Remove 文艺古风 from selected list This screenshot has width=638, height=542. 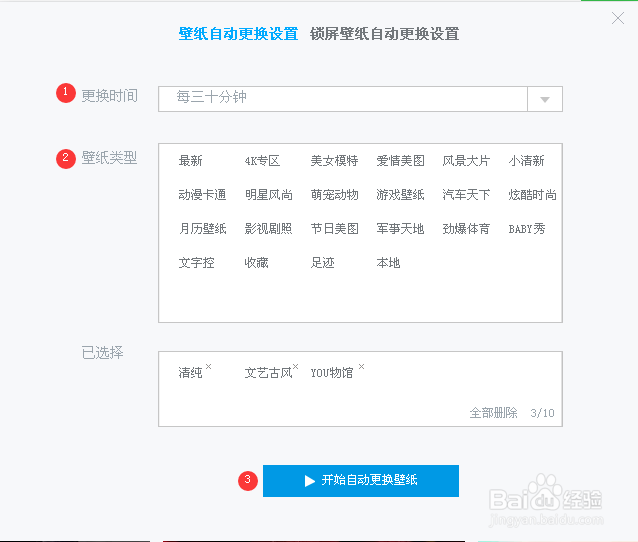(295, 366)
